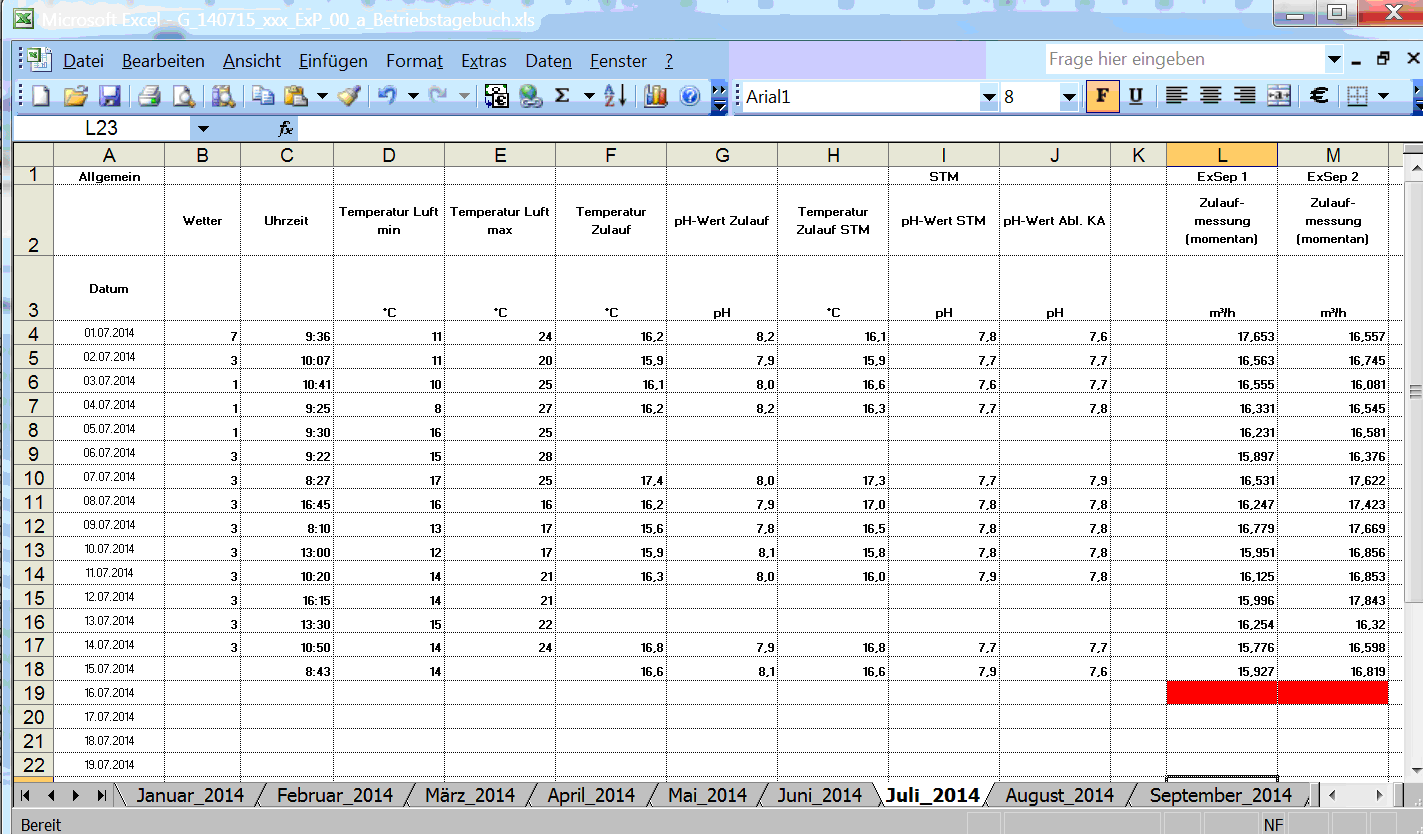The image size is (1423, 834).
Task: Go to the first sheet tab arrow
Action: 25,795
